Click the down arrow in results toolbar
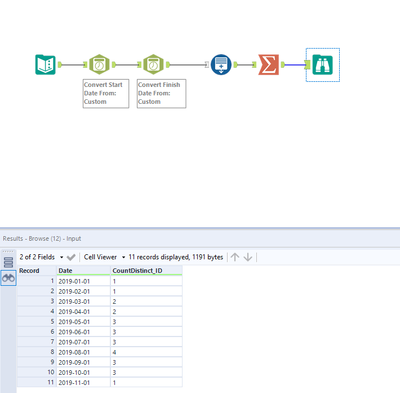Screen dimensions: 400x393 pos(248,257)
